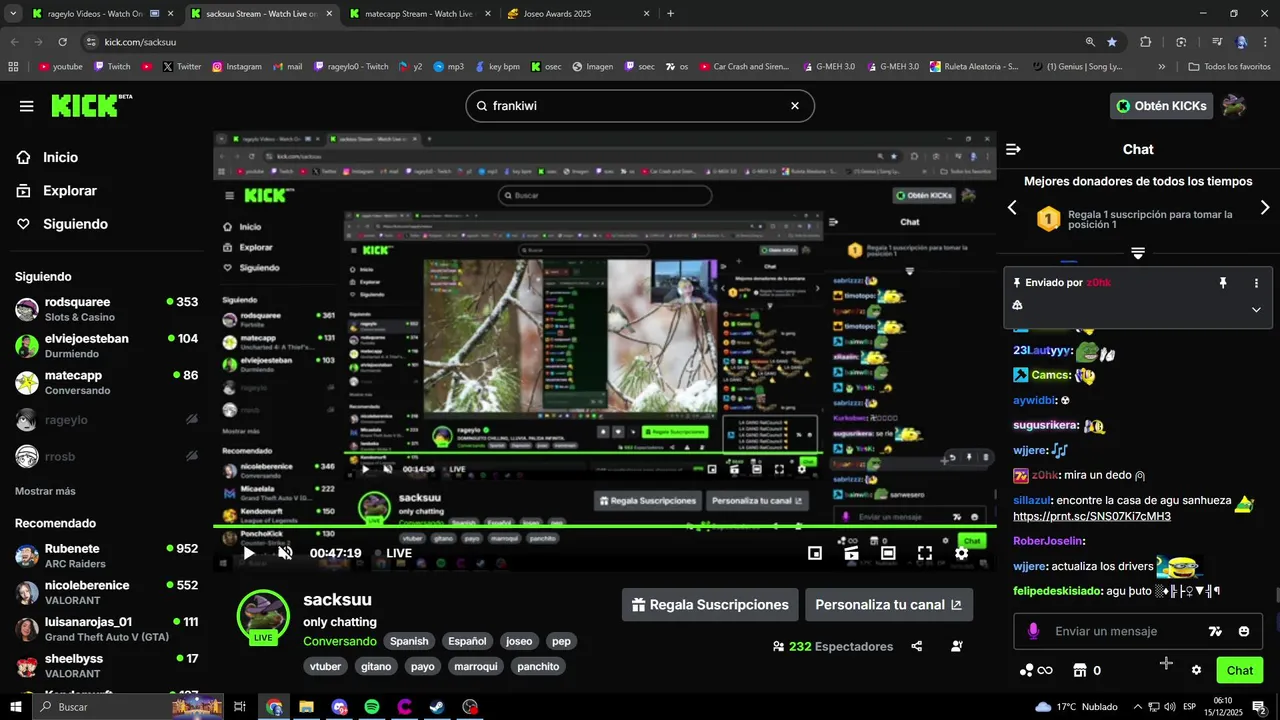Expand Mostrar más under Siguiendo

click(45, 491)
